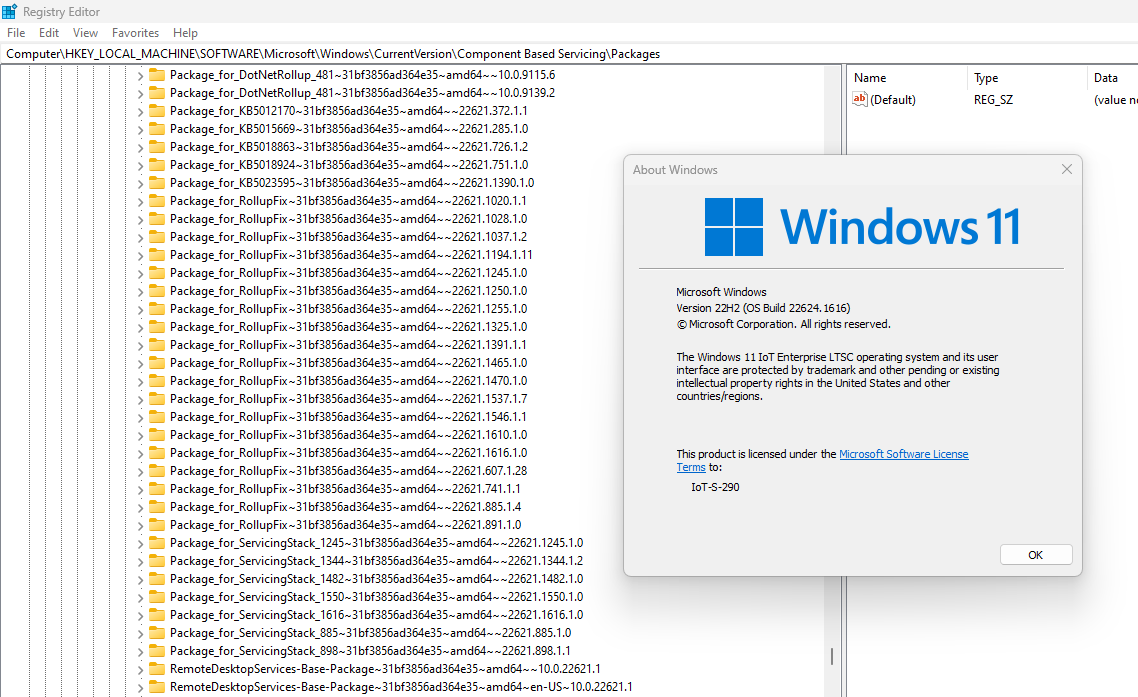Close the About Windows dialog
1138x697 pixels.
(x=1066, y=169)
